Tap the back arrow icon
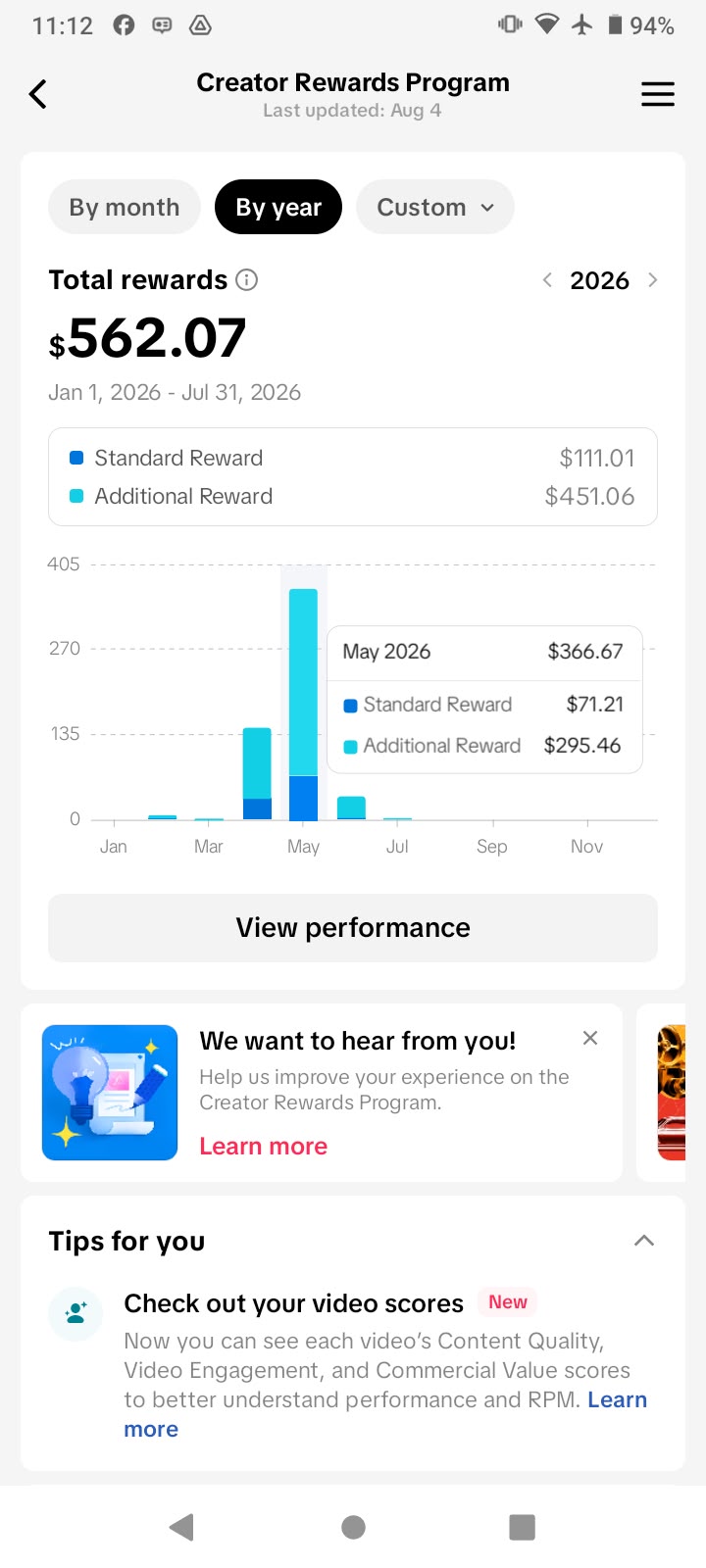This screenshot has width=706, height=1568. click(37, 94)
